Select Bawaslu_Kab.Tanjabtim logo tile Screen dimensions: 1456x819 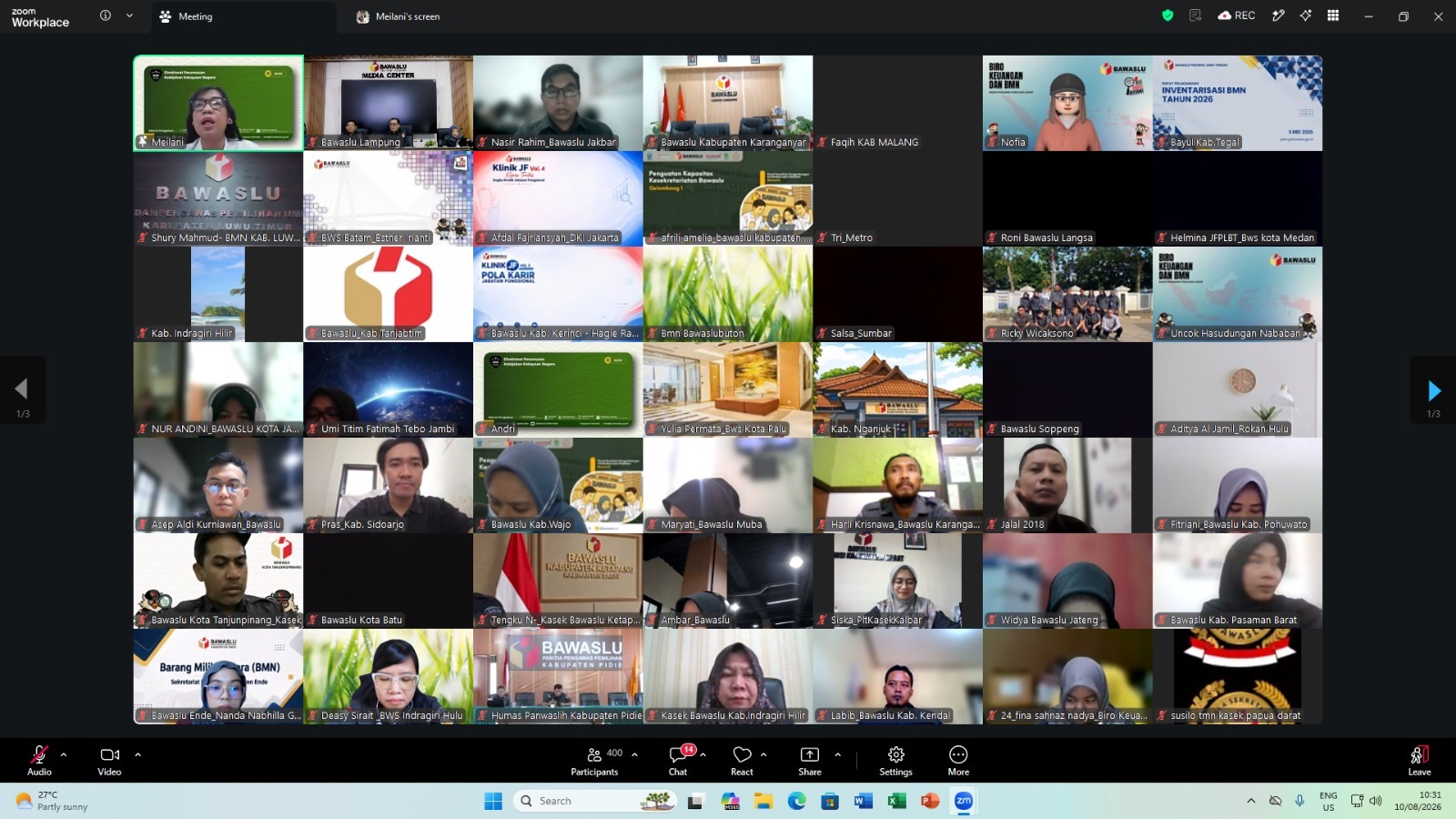pyautogui.click(x=389, y=294)
